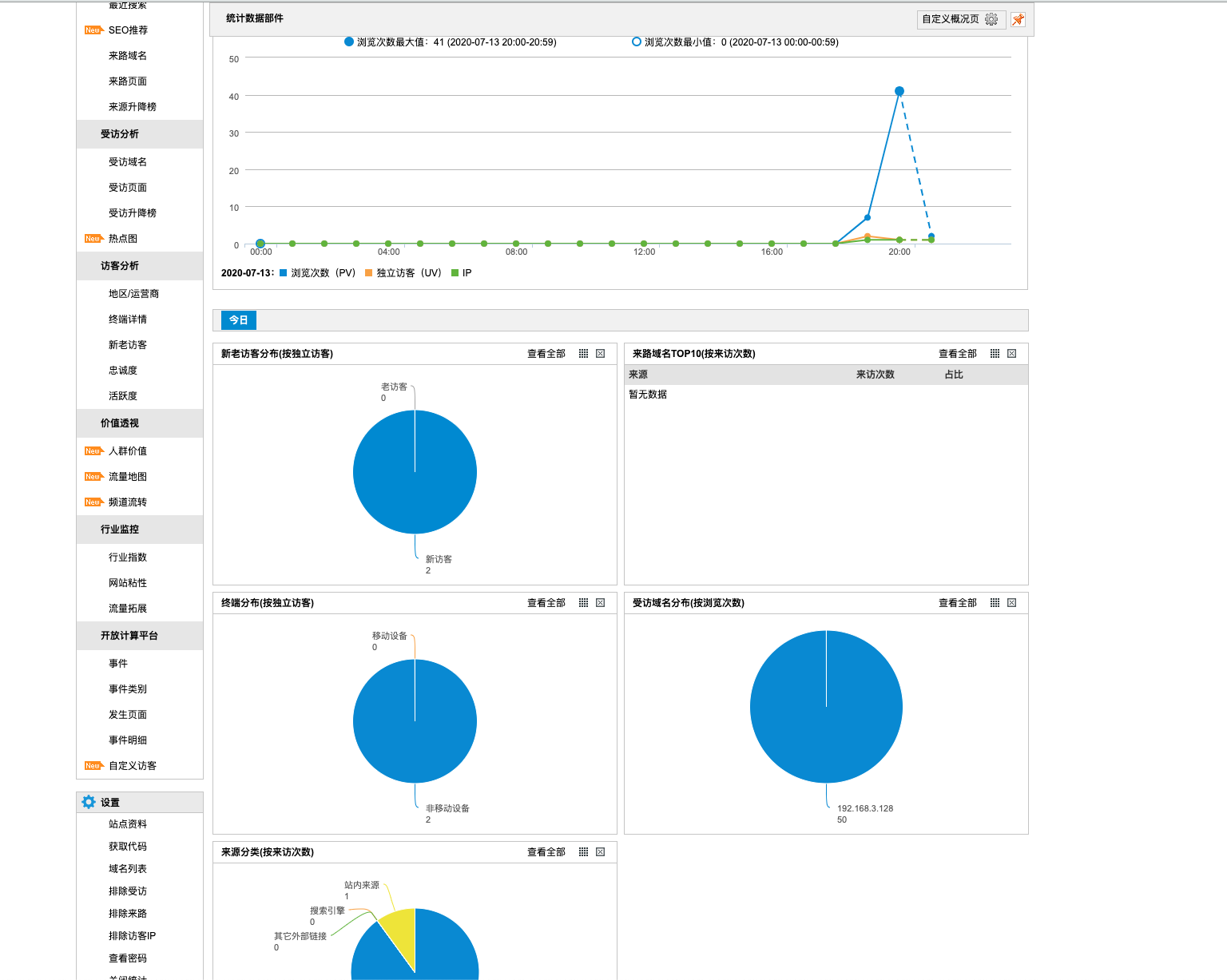
Task: Open 来路域名 in the sidebar
Action: click(128, 56)
